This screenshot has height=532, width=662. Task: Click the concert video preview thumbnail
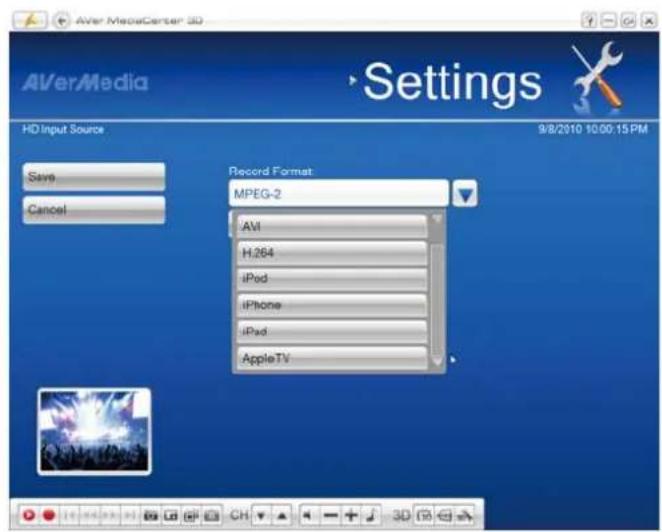coord(94,432)
